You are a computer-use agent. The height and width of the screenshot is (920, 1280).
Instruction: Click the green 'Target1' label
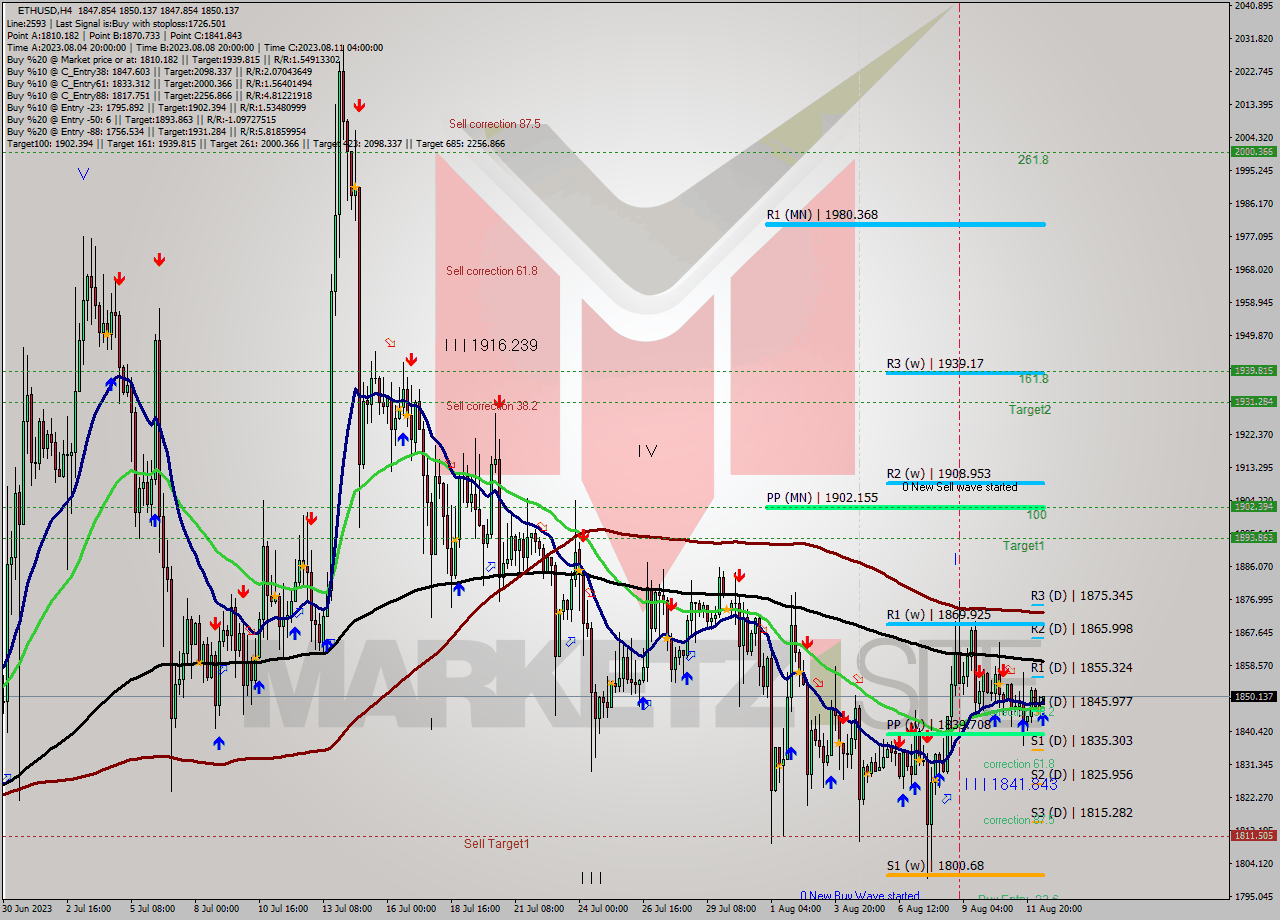[1024, 546]
